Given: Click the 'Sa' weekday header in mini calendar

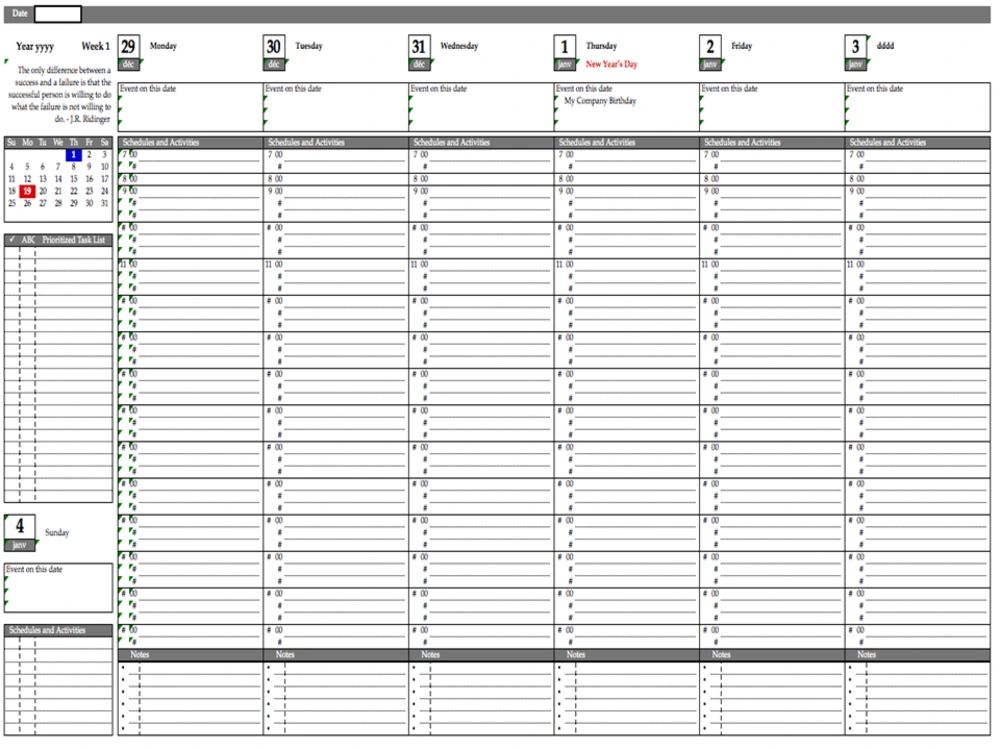Looking at the screenshot, I should point(105,143).
